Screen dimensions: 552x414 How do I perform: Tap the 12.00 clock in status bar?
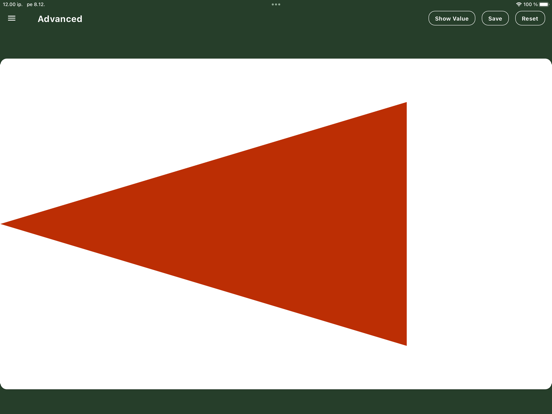coord(12,5)
